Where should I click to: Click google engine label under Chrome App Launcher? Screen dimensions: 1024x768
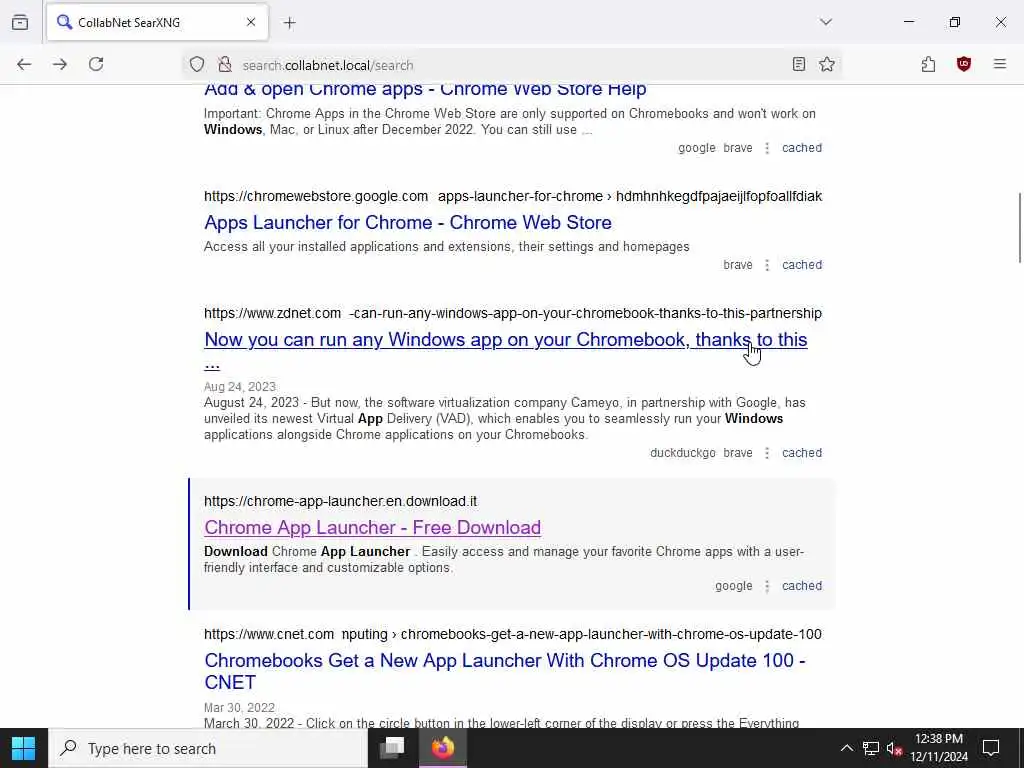point(733,586)
